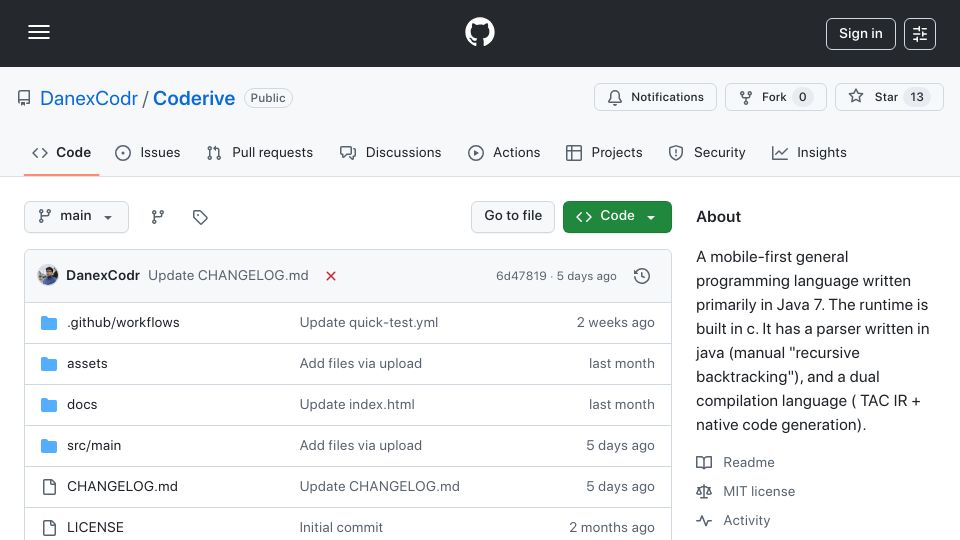This screenshot has width=960, height=540.
Task: Star the Coderive repository
Action: (x=889, y=97)
